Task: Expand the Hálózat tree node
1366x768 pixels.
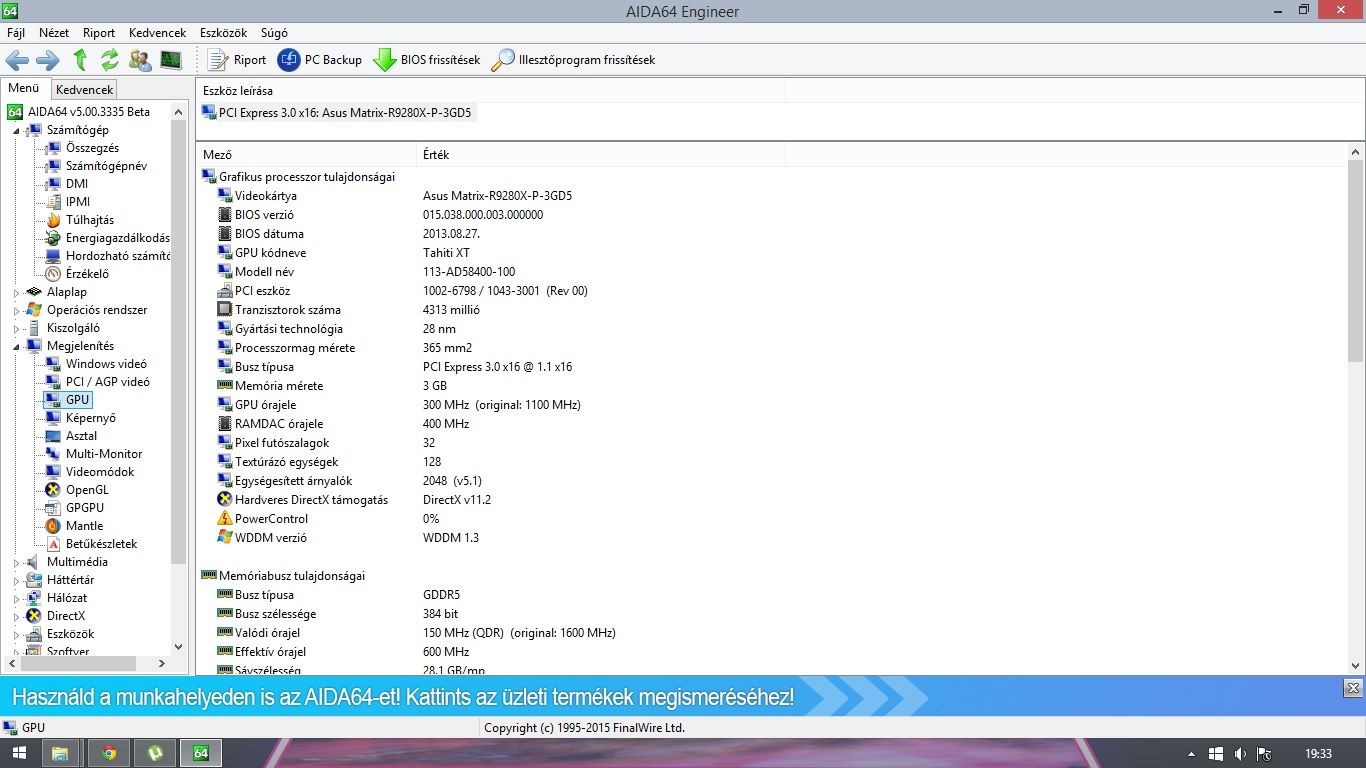Action: [17, 598]
